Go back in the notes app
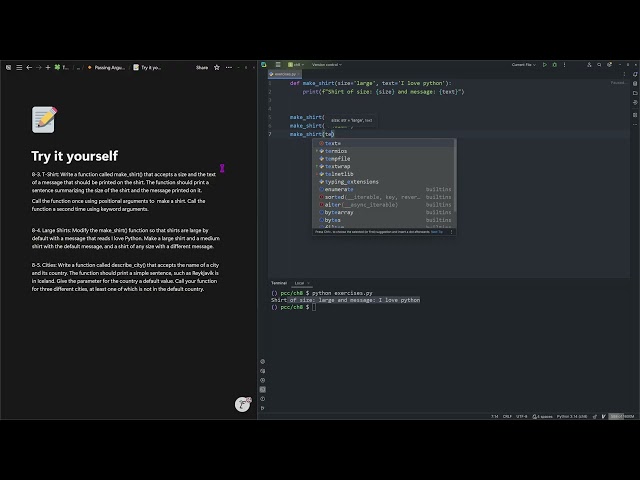Screen dimensions: 640x480 coord(29,67)
